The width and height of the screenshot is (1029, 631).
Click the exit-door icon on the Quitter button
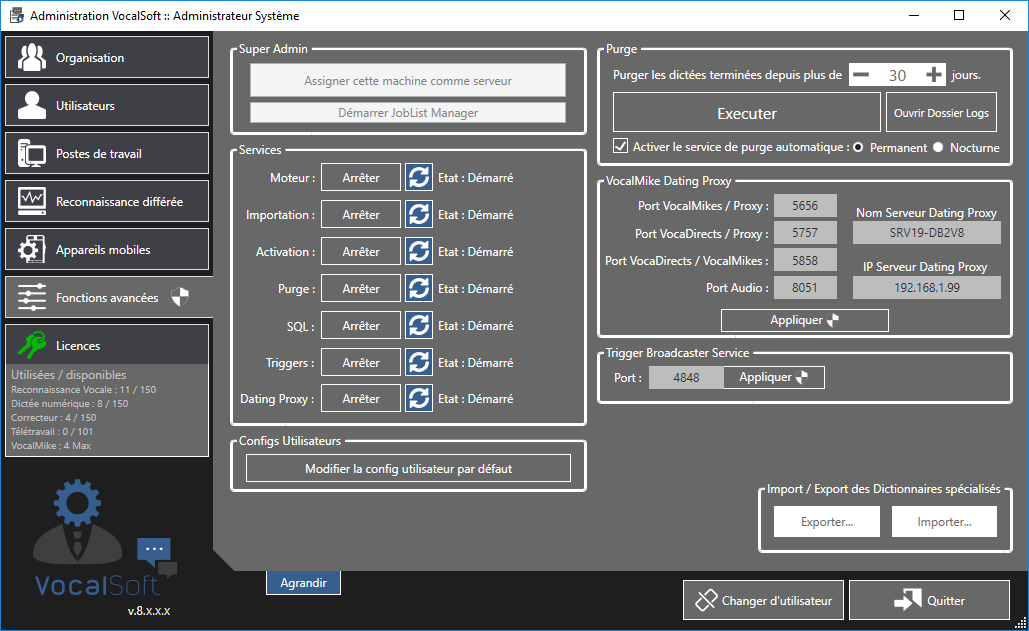908,600
